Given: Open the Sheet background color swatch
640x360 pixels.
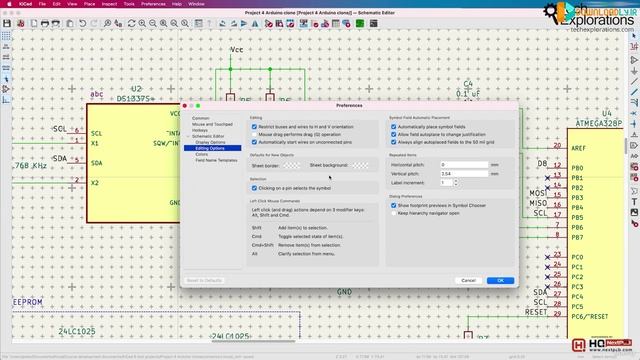Looking at the screenshot, I should click(x=360, y=165).
